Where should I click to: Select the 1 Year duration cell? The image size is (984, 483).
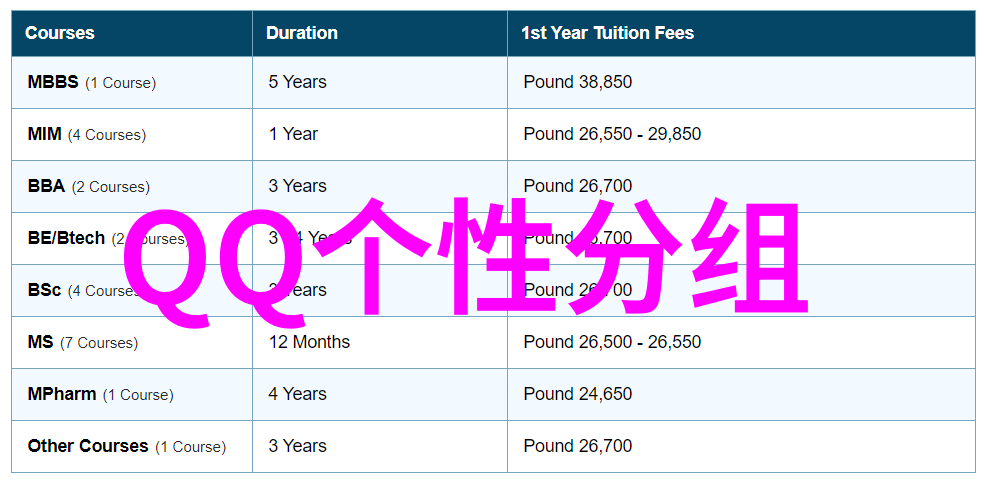tap(293, 134)
